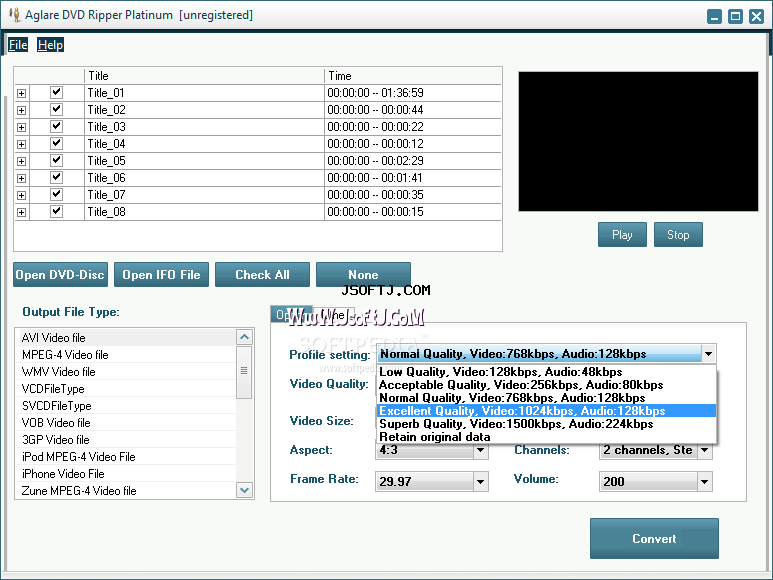Uncheck the Title_07 checkbox
The width and height of the screenshot is (773, 580).
click(57, 194)
